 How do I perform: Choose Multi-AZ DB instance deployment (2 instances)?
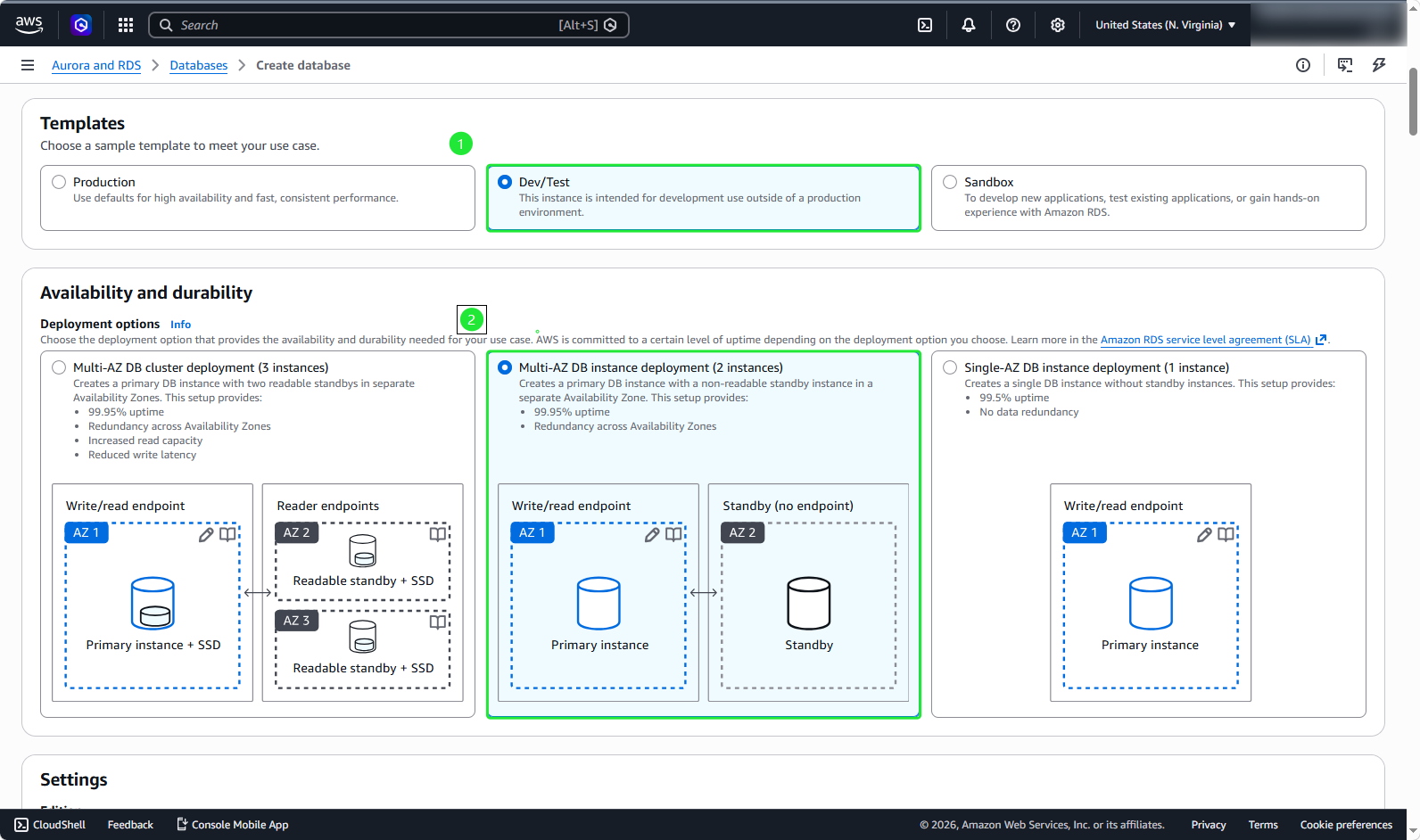(x=505, y=367)
